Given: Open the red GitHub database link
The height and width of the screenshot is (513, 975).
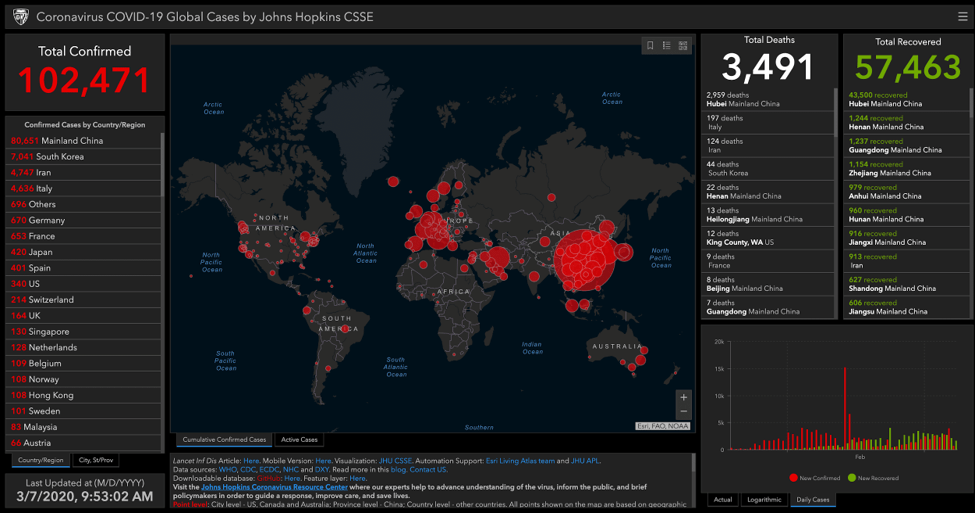Looking at the screenshot, I should [x=269, y=478].
